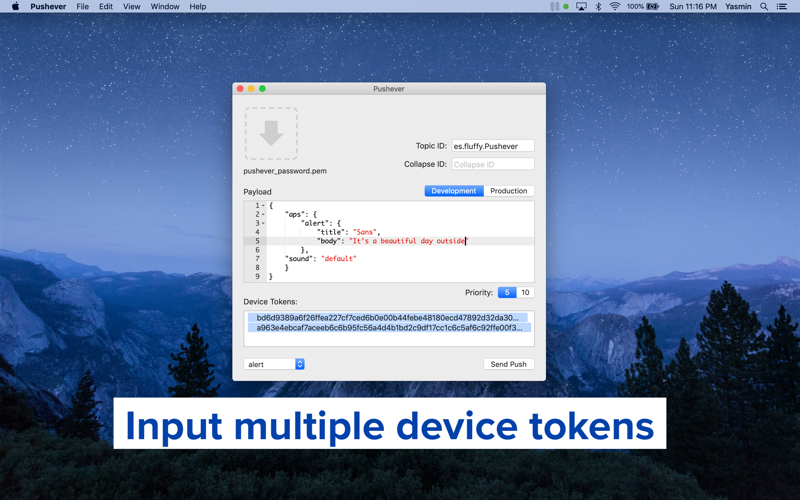The height and width of the screenshot is (500, 800).
Task: Open the Apple menu
Action: tap(15, 7)
